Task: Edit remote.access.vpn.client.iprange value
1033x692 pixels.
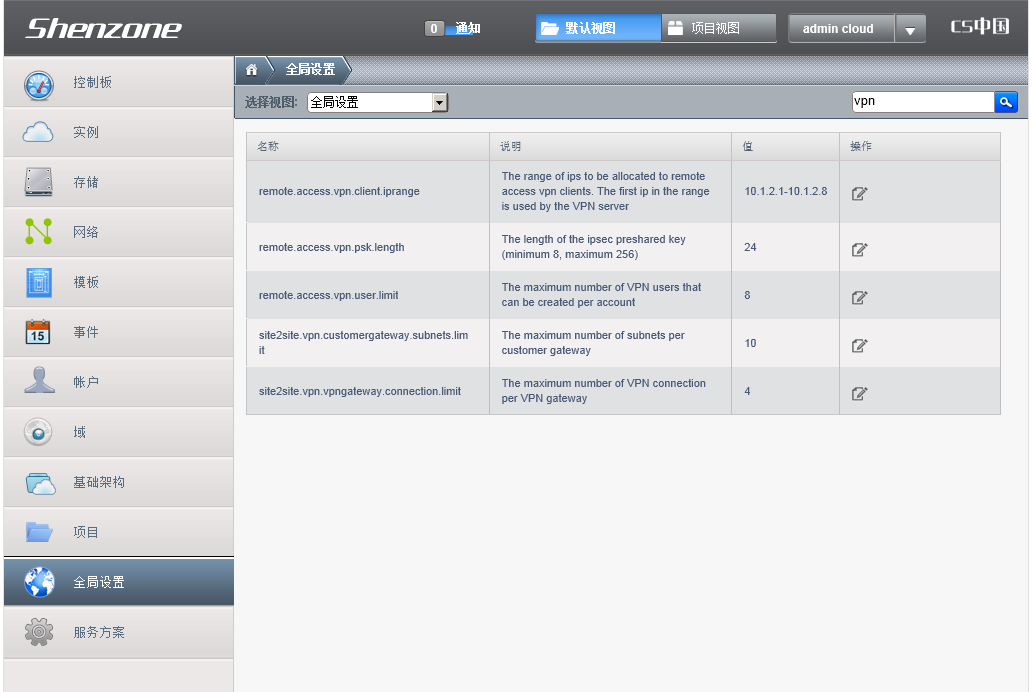Action: click(858, 193)
